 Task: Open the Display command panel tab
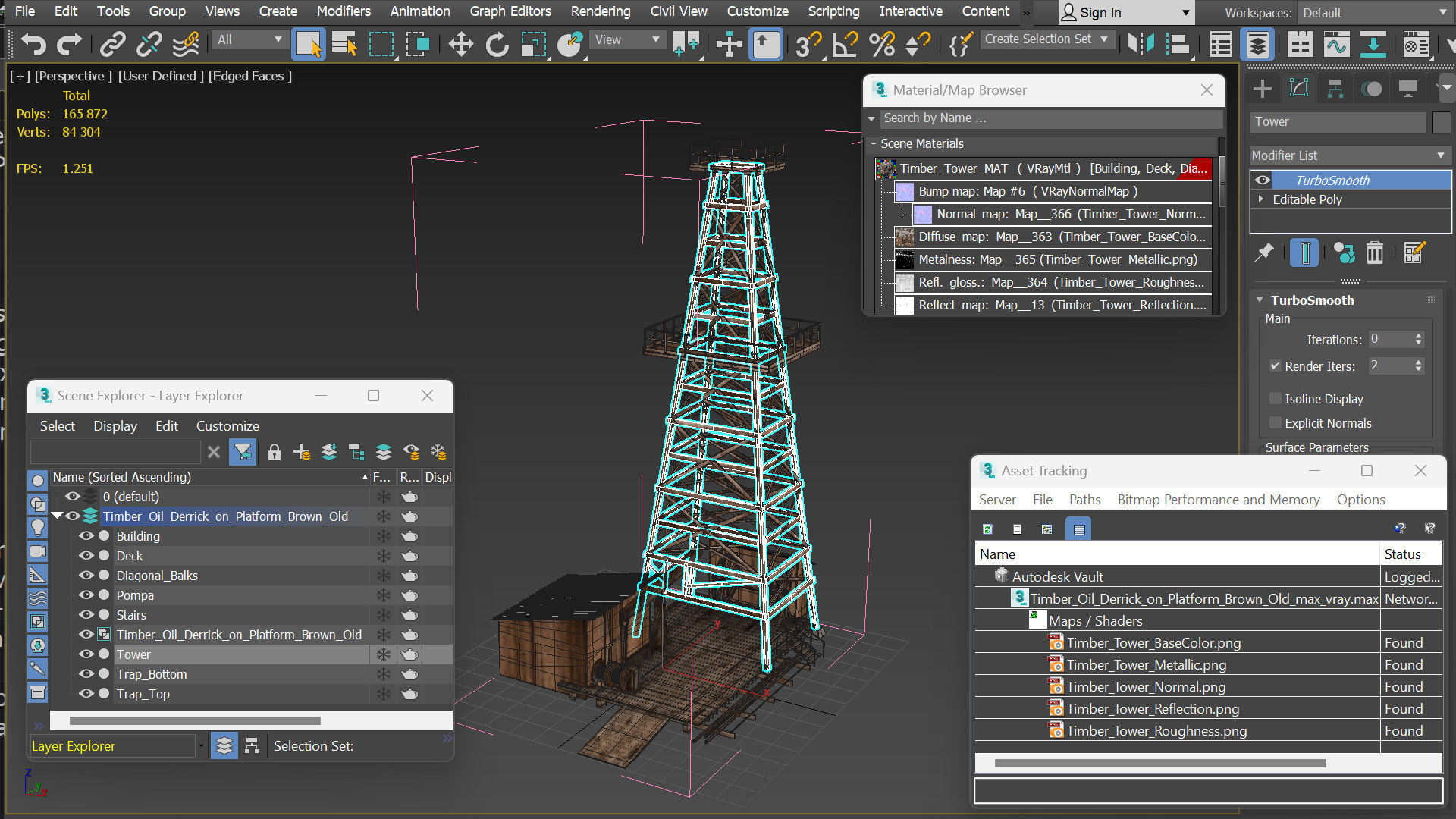1408,89
